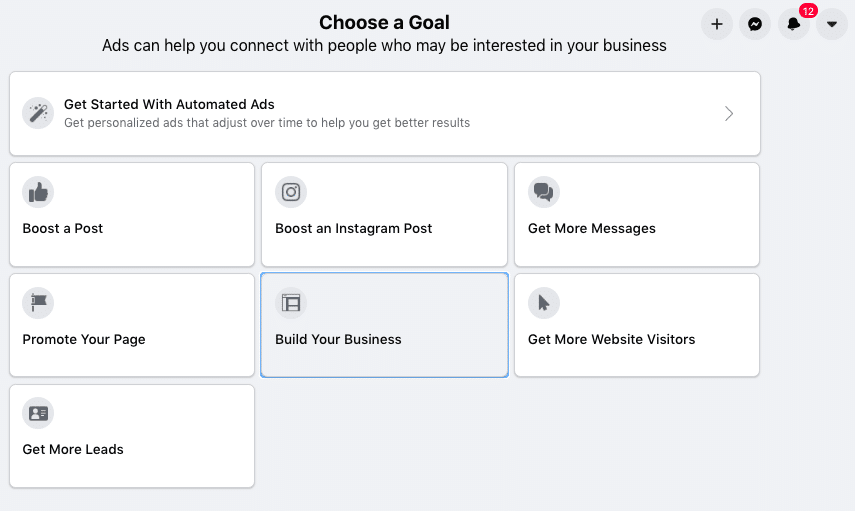Select the Get More Messages card
The height and width of the screenshot is (511, 855).
pyautogui.click(x=637, y=214)
